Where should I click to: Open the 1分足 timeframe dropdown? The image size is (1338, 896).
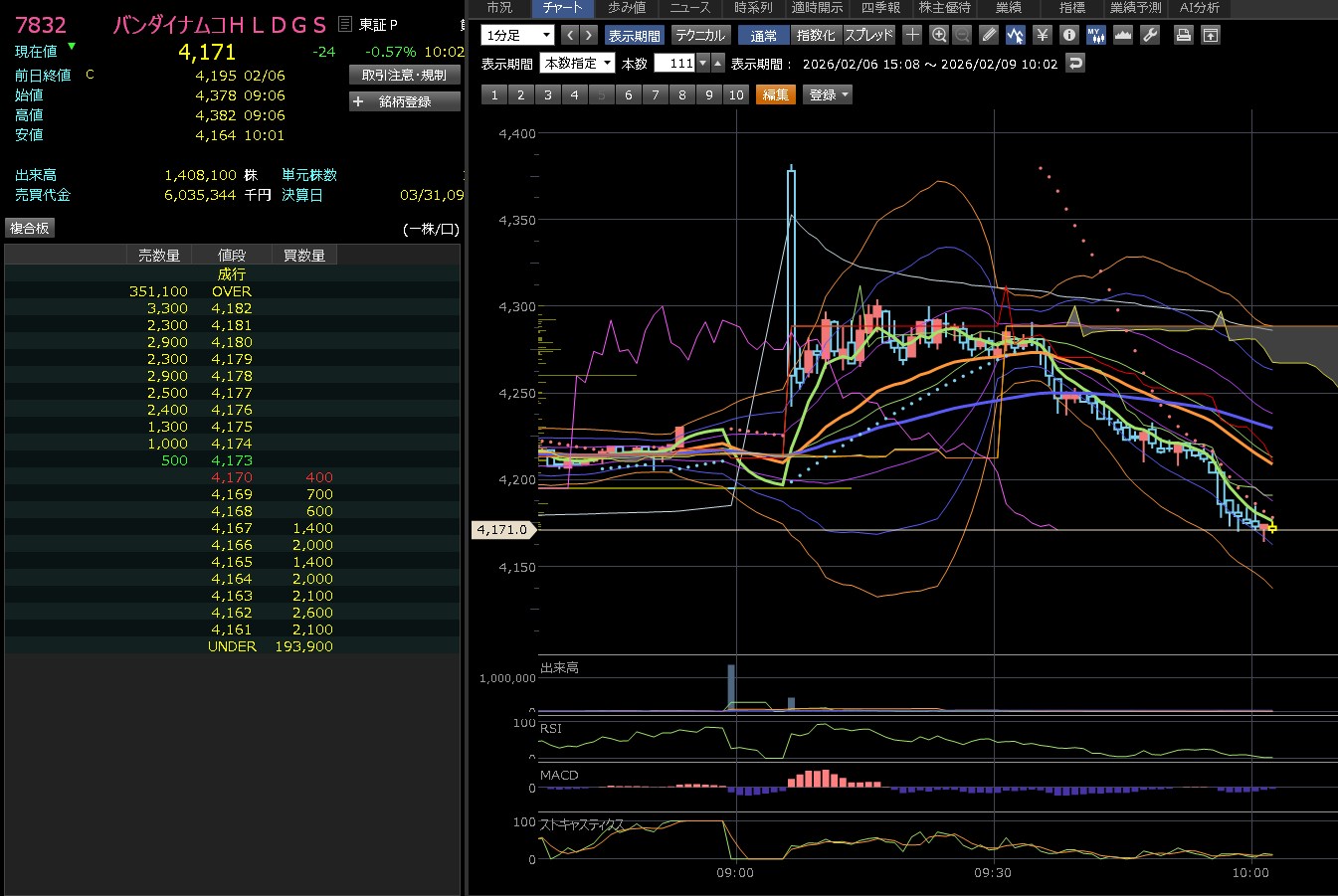[517, 35]
